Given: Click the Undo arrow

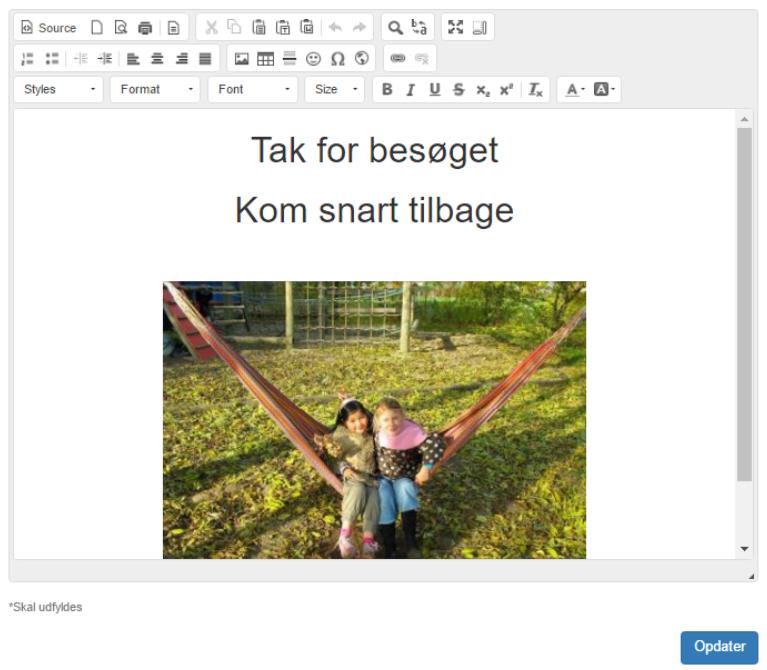Looking at the screenshot, I should 335,27.
